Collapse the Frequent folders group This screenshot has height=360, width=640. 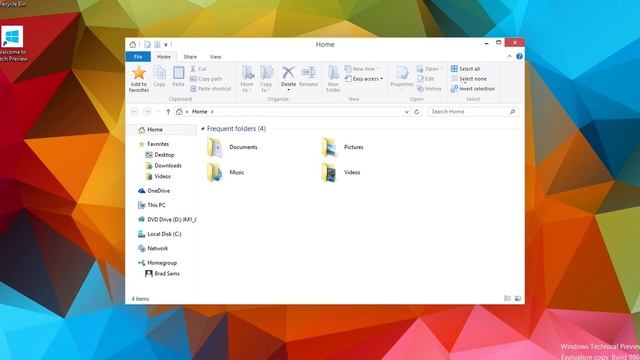(202, 129)
